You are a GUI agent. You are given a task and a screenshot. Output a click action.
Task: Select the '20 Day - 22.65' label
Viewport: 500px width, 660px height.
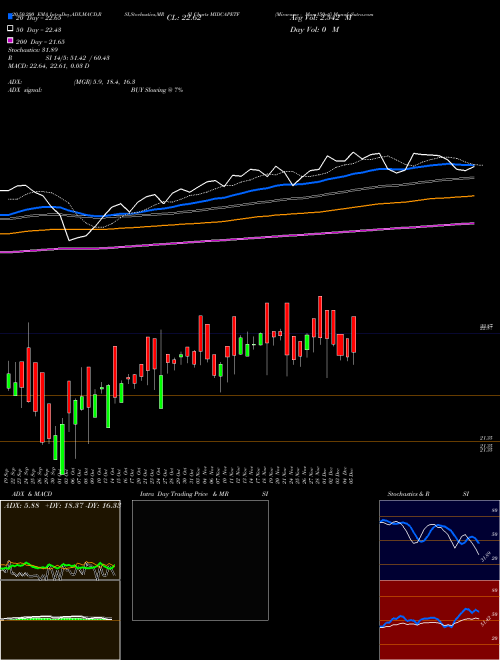(39, 18)
